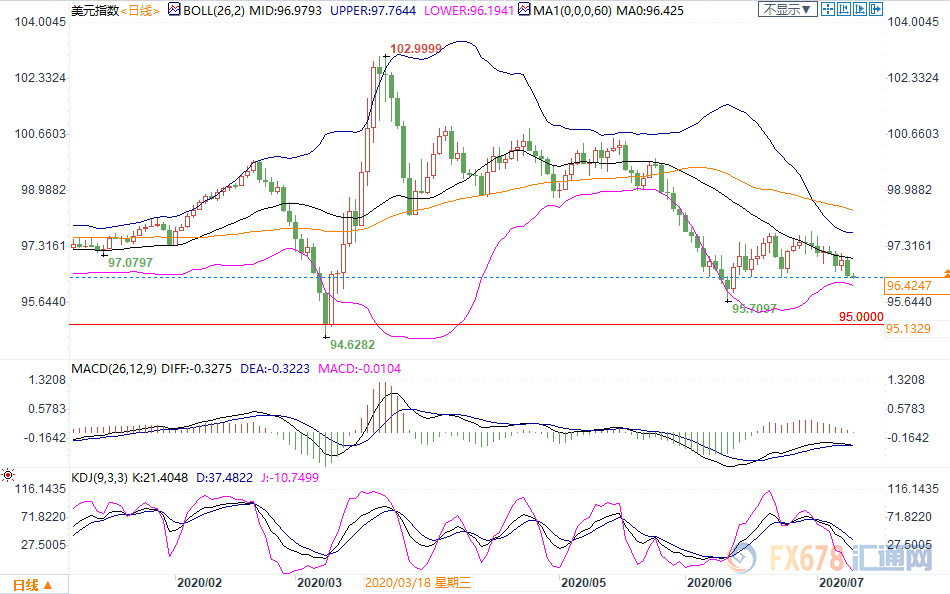950x594 pixels.
Task: Click the gear icon beside KDJ panel
Action: [x=8, y=473]
